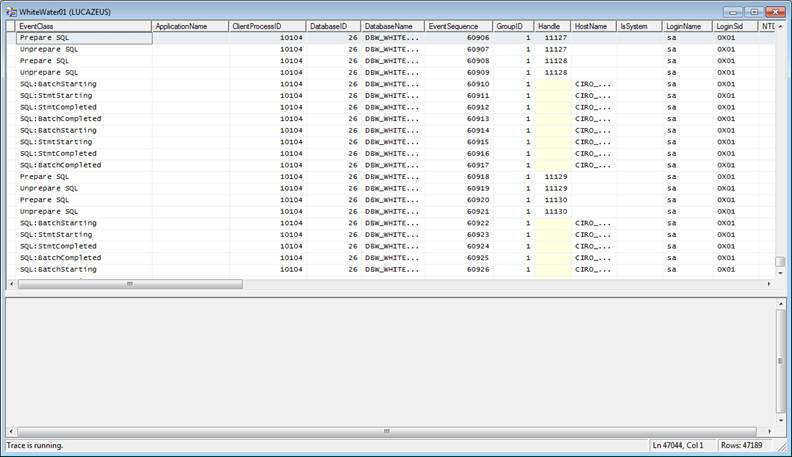Image resolution: width=792 pixels, height=457 pixels.
Task: Select SQL:StmtStarting row with sequence 60923
Action: point(390,235)
